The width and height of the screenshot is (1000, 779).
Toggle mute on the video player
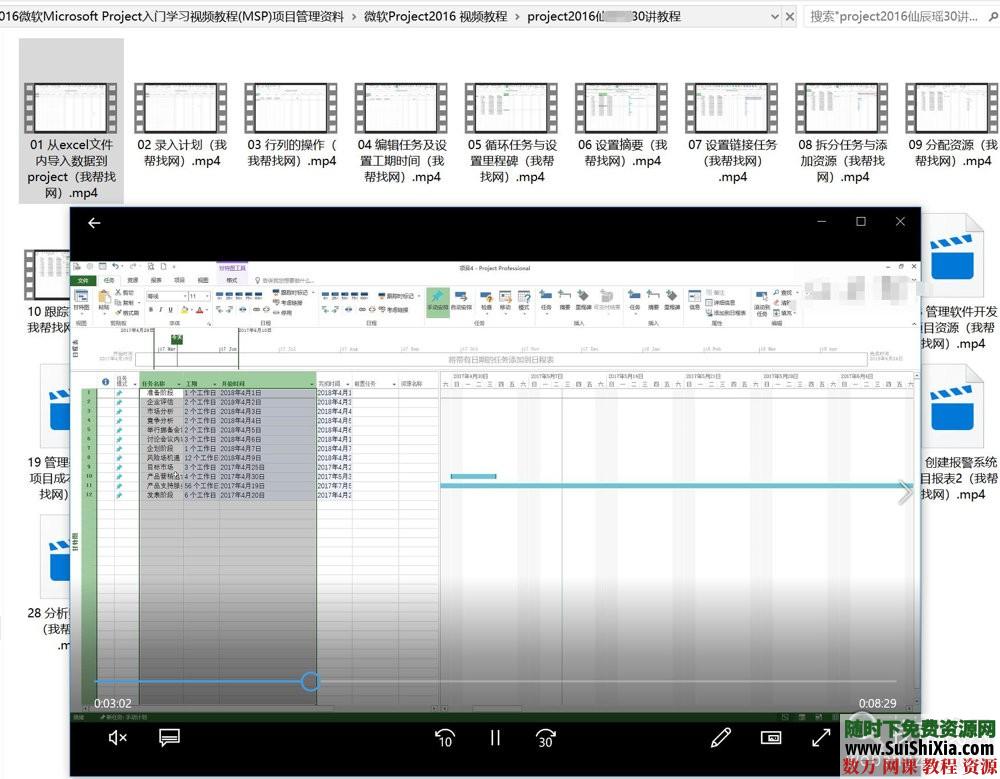click(117, 737)
